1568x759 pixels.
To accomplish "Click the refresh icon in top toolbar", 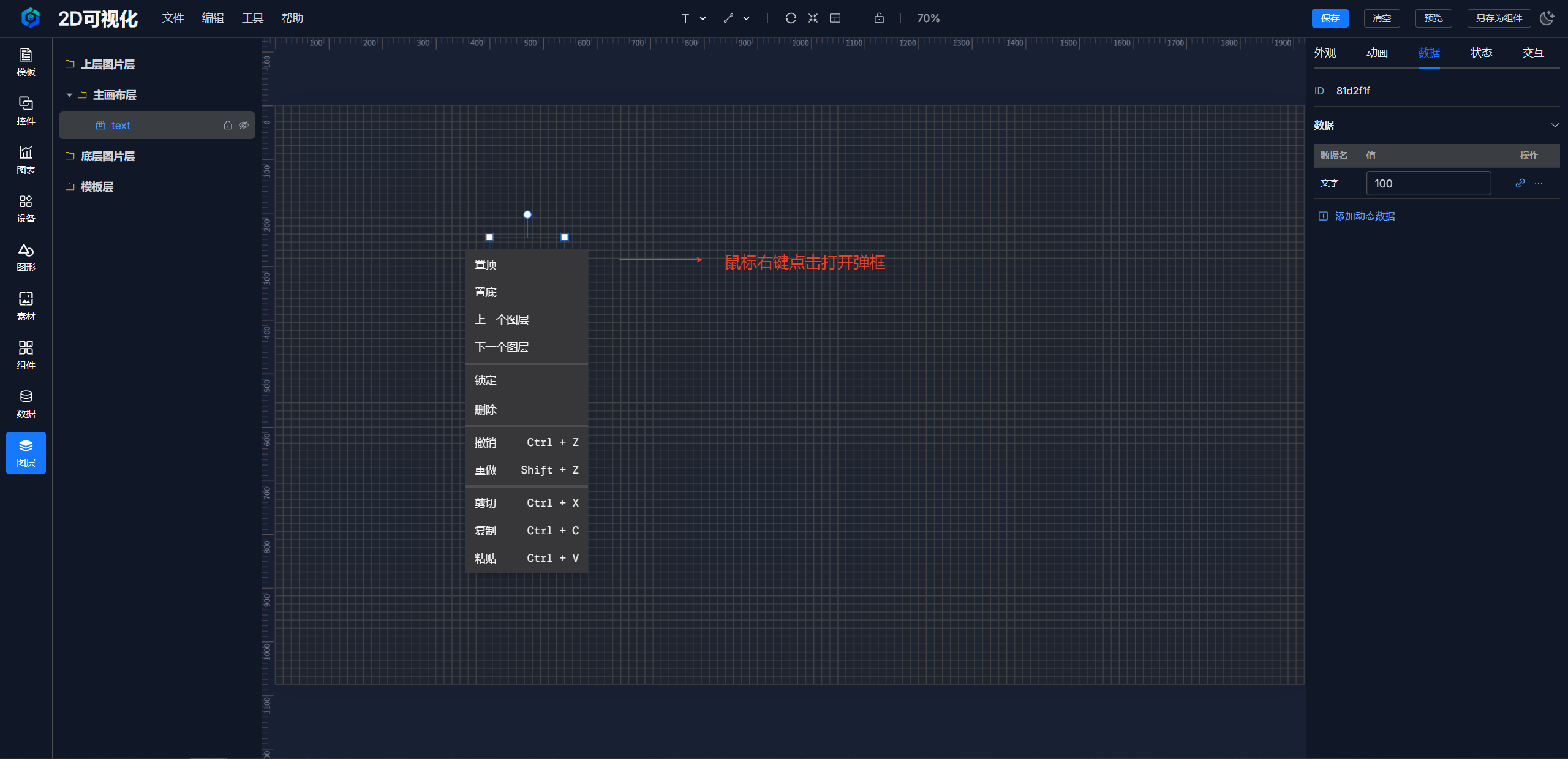I will 791,18.
